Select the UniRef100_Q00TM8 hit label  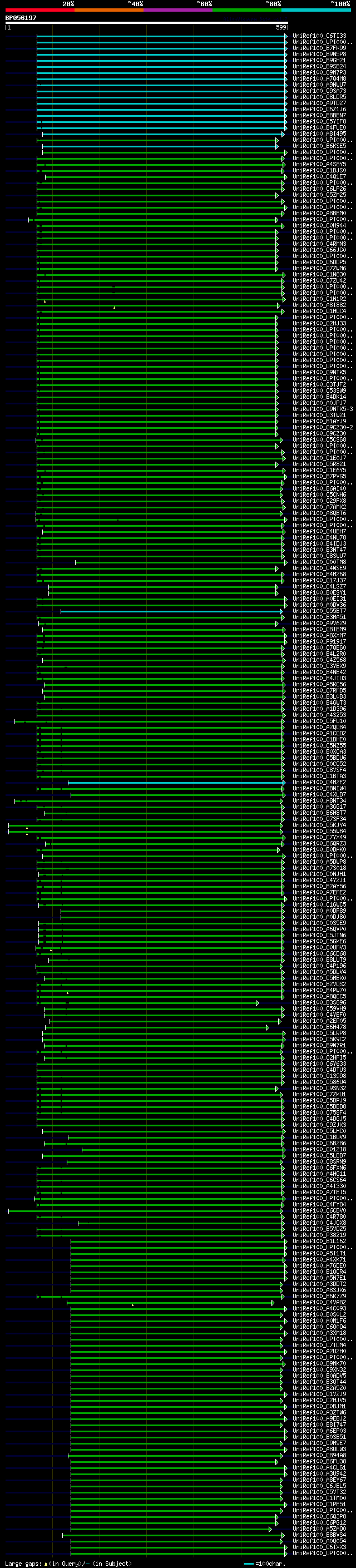(319, 562)
